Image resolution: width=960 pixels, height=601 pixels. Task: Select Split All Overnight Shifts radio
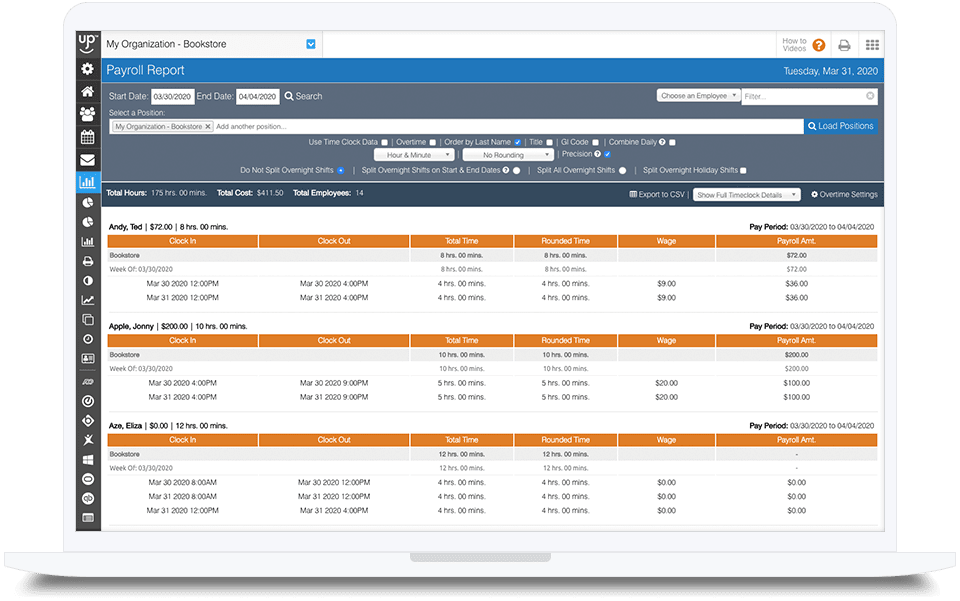622,170
